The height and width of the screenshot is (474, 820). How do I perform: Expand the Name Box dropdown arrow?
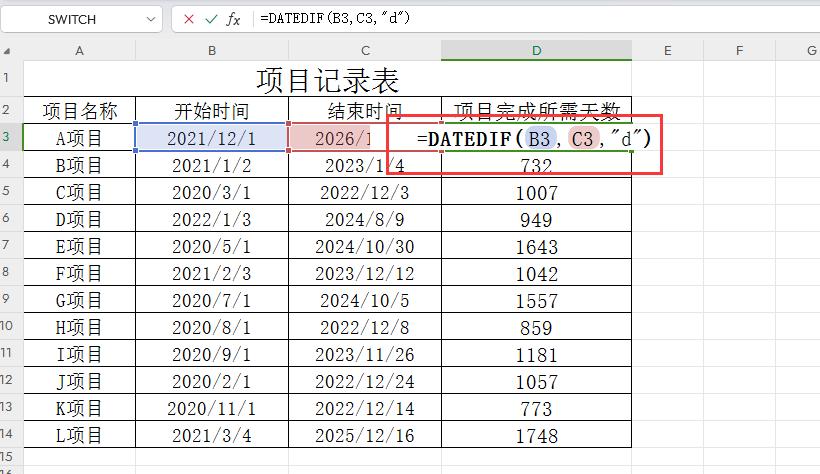coord(151,19)
